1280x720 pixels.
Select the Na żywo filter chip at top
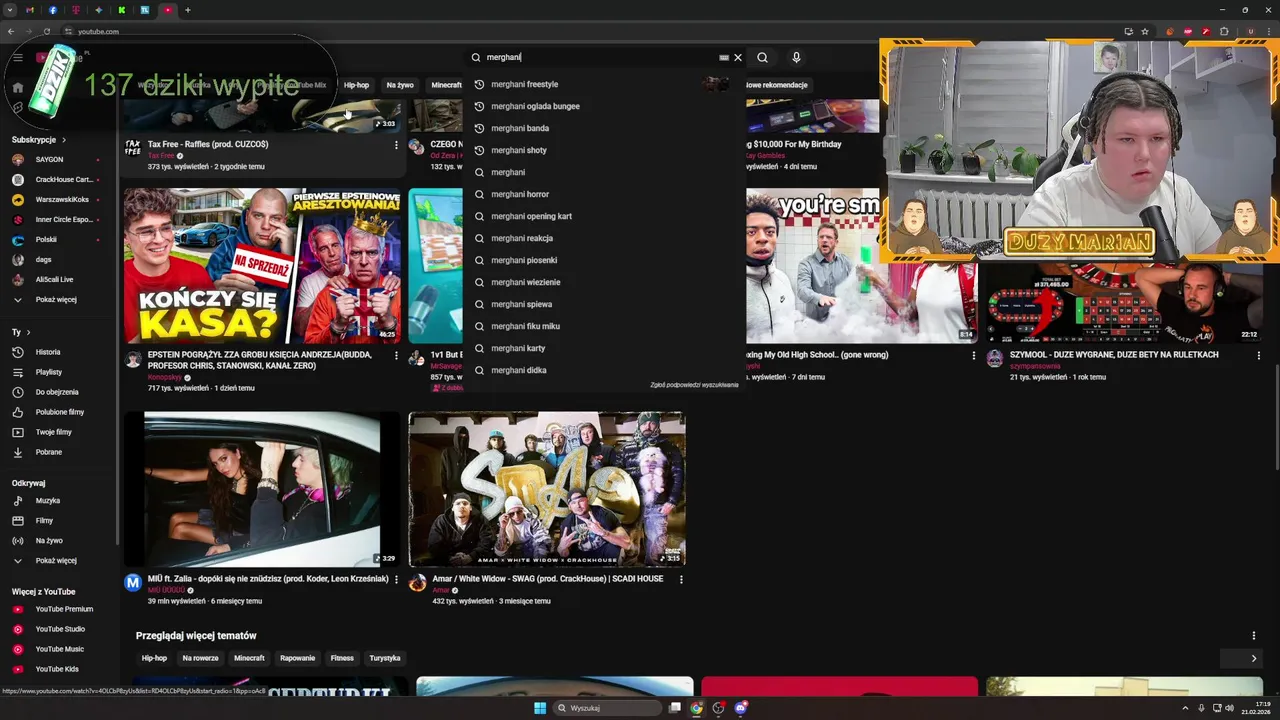[x=400, y=85]
